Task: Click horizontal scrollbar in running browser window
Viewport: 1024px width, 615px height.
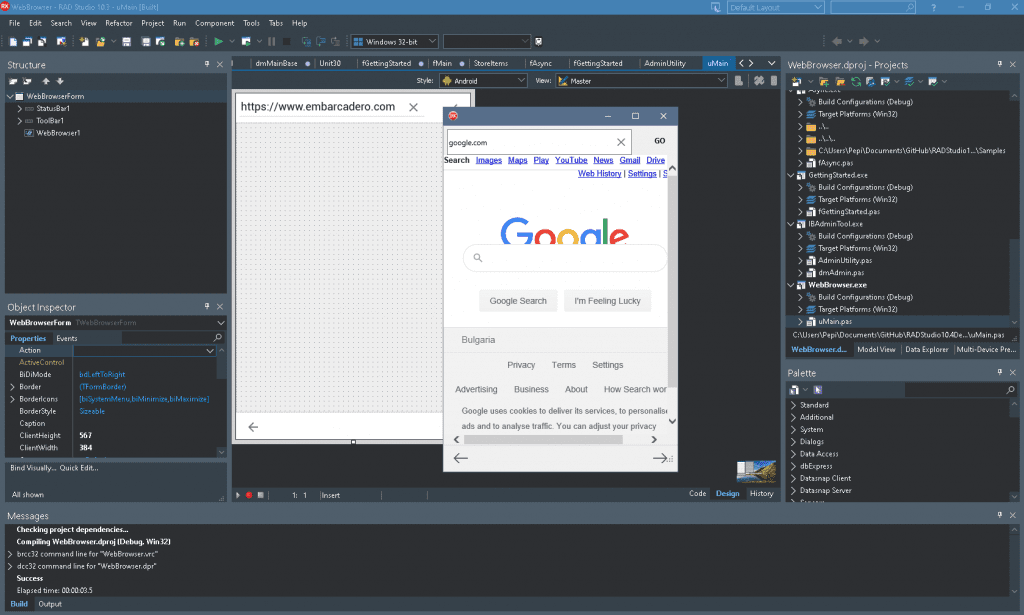Action: pos(543,439)
